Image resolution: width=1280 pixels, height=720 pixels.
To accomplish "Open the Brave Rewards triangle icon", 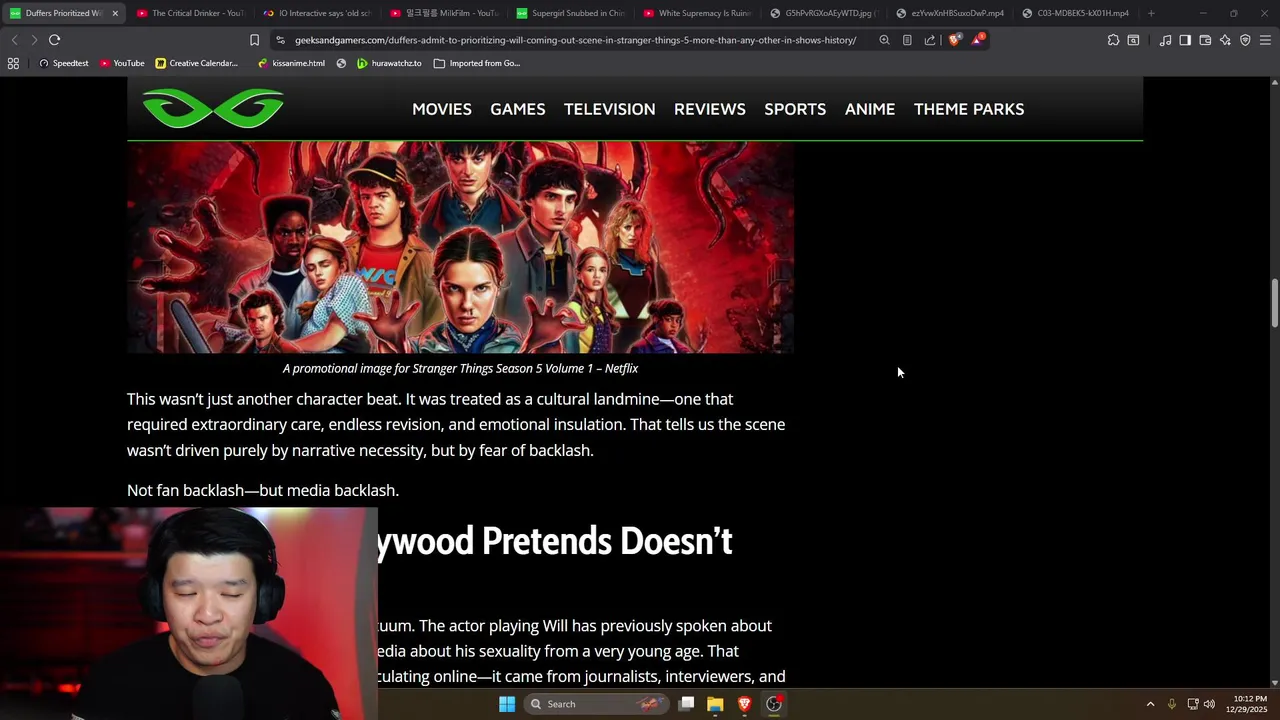I will point(977,40).
